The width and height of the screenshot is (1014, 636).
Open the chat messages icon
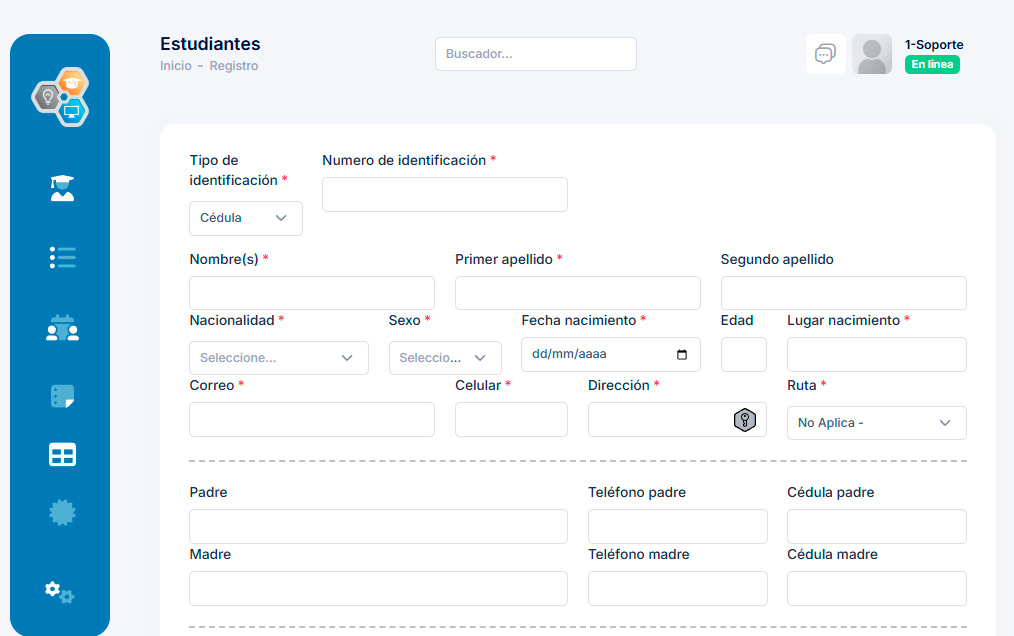[x=825, y=54]
